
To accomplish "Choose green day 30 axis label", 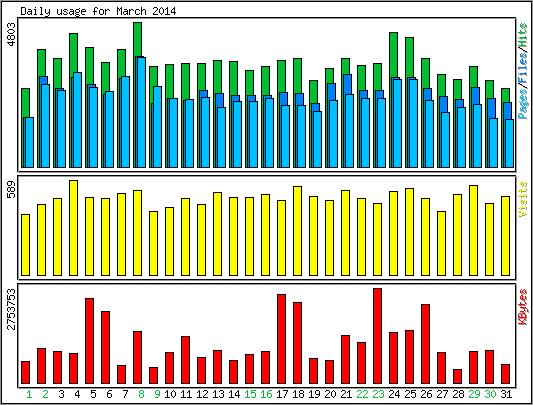I will 490,394.
